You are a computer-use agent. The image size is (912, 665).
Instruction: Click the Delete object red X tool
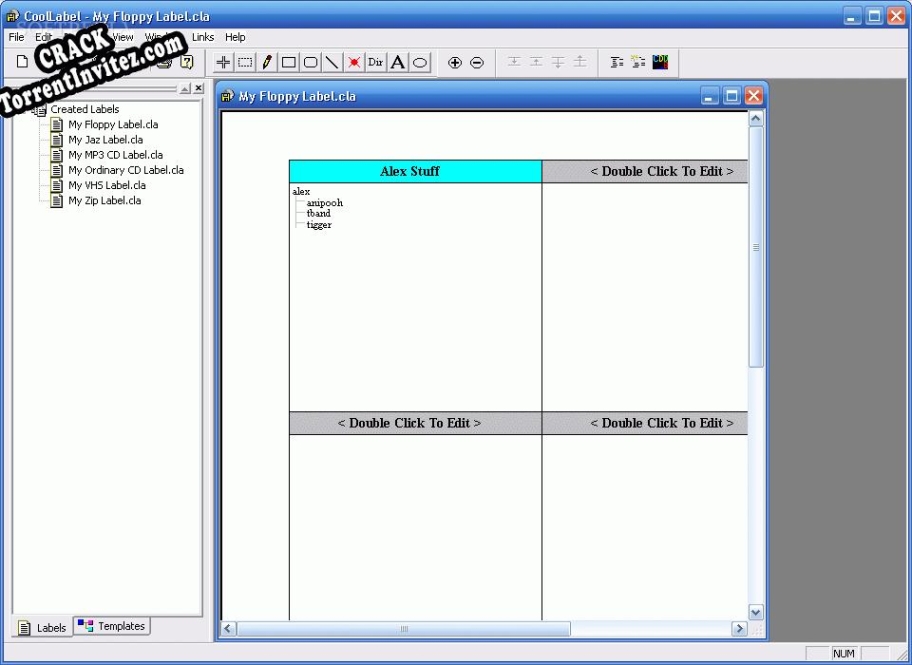click(x=353, y=62)
